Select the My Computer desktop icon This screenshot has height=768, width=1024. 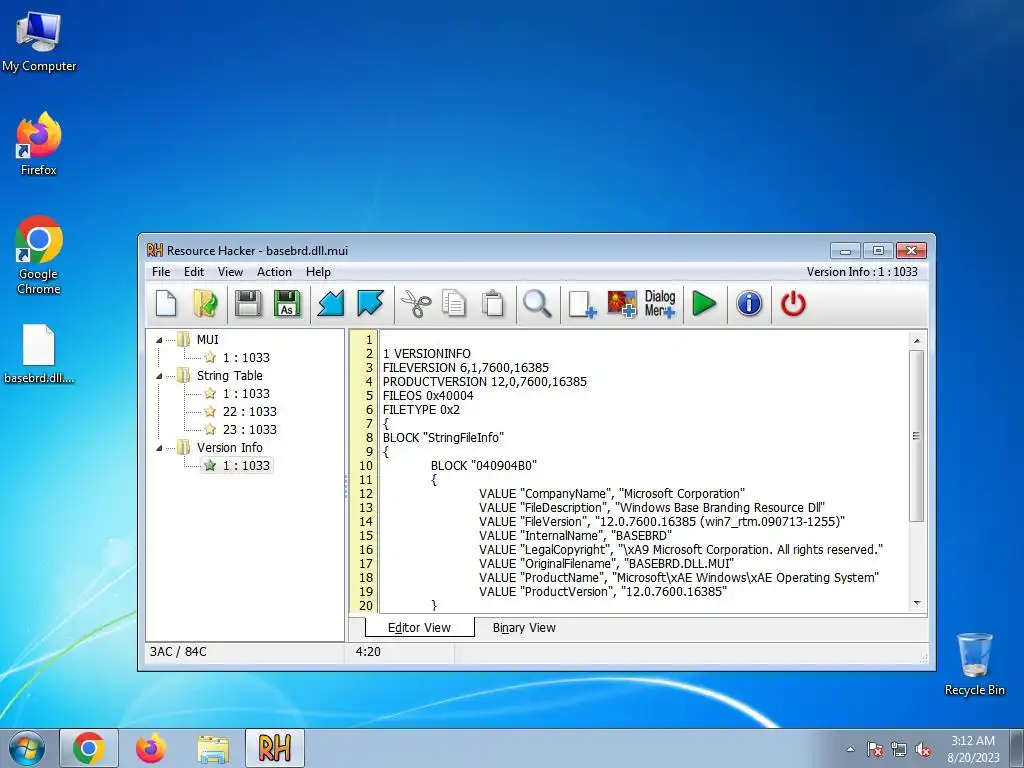click(39, 40)
